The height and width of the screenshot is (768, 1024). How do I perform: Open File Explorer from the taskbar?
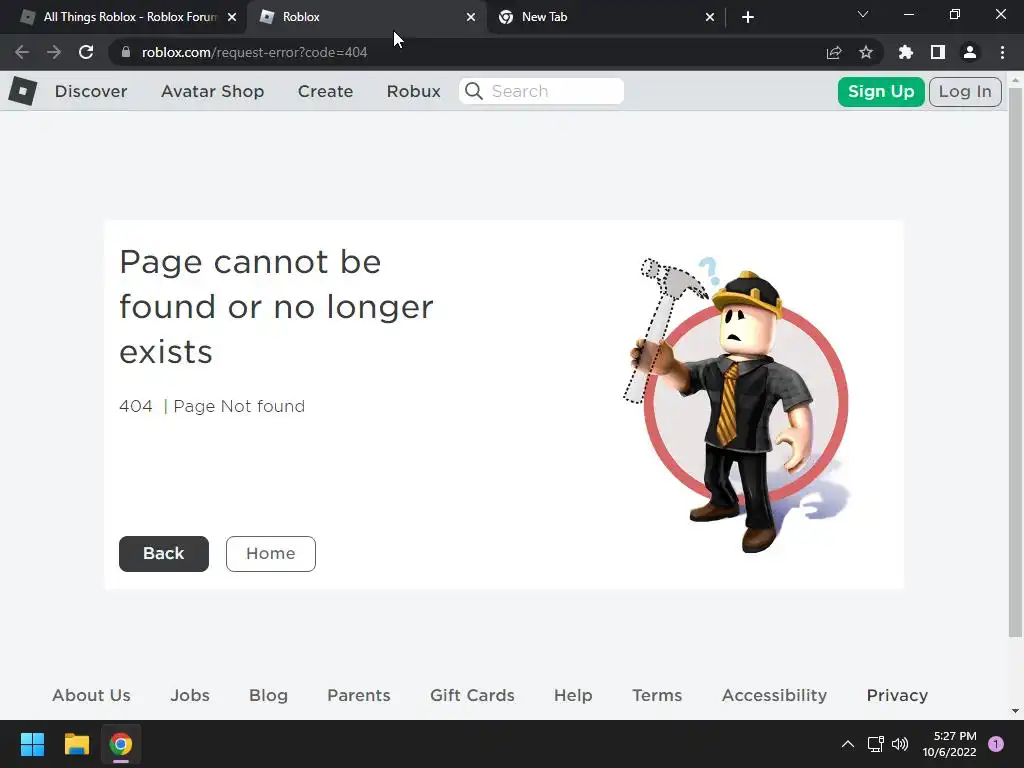tap(76, 744)
